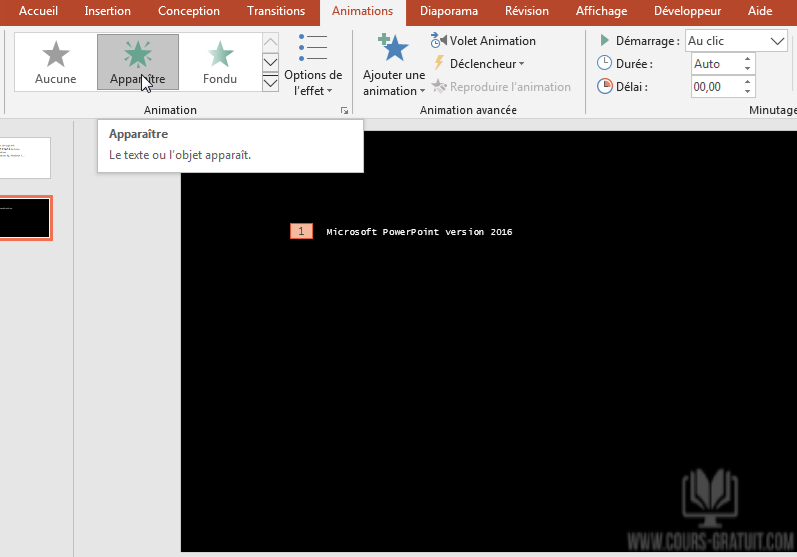Switch to the Transitions tab

pyautogui.click(x=276, y=12)
